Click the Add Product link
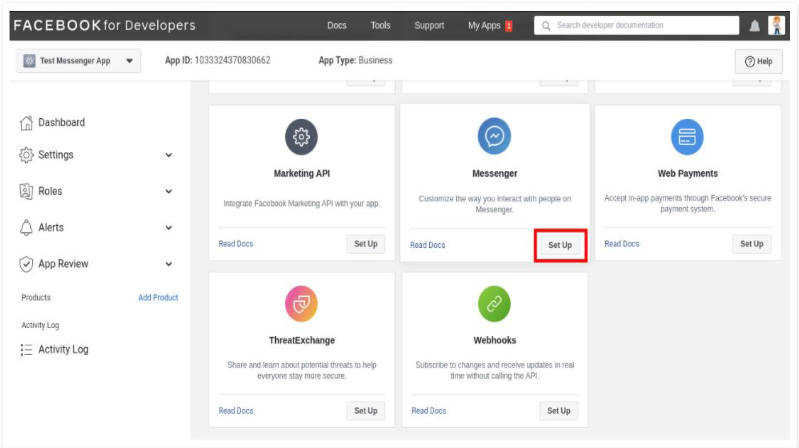Image resolution: width=799 pixels, height=448 pixels. click(158, 298)
